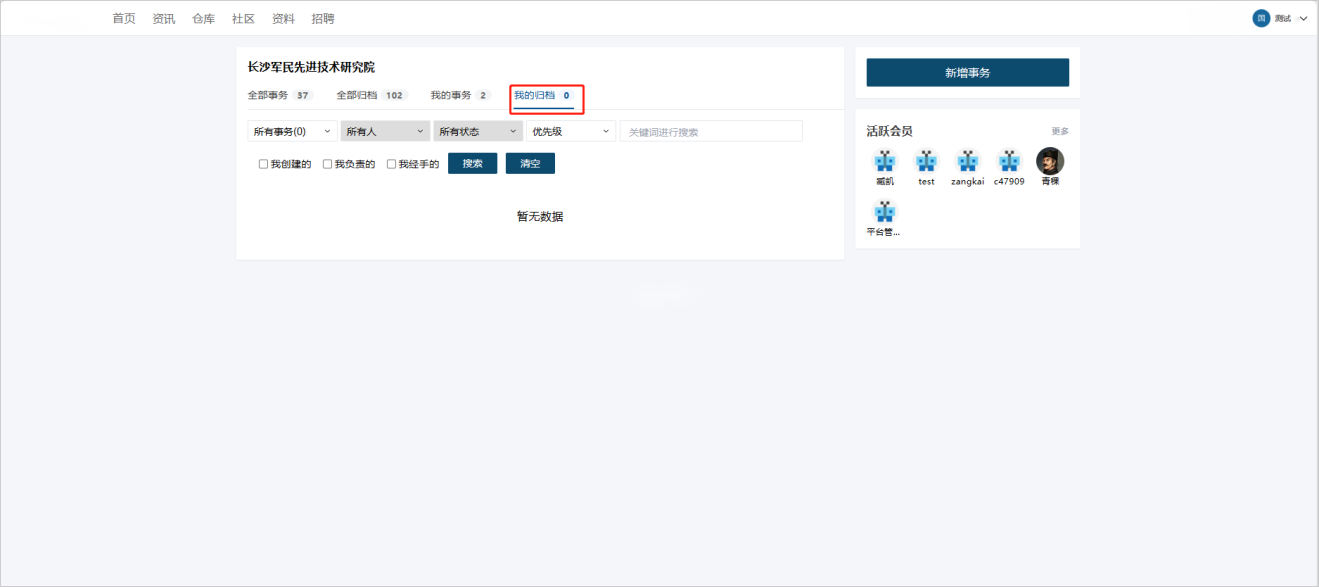Image resolution: width=1319 pixels, height=587 pixels.
Task: Open the 臧凯 member avatar
Action: coord(884,161)
